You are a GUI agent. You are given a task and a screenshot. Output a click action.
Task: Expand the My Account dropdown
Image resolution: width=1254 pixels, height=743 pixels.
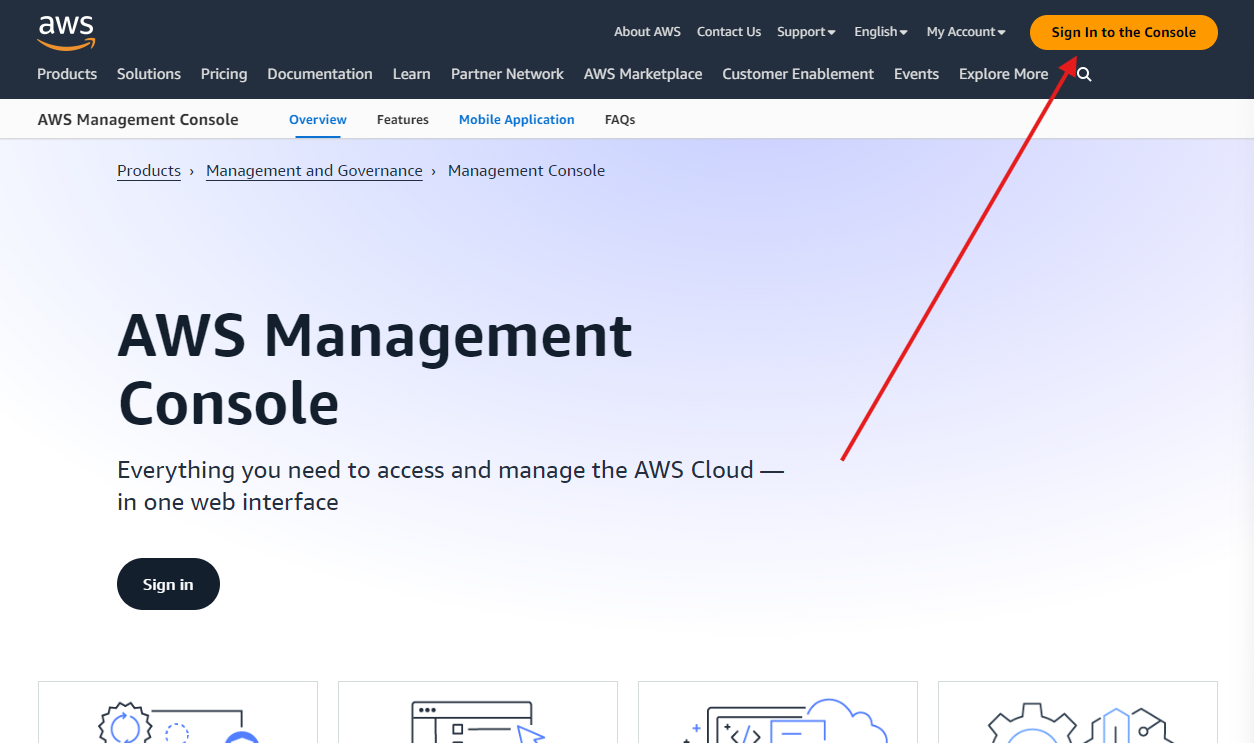pos(964,31)
